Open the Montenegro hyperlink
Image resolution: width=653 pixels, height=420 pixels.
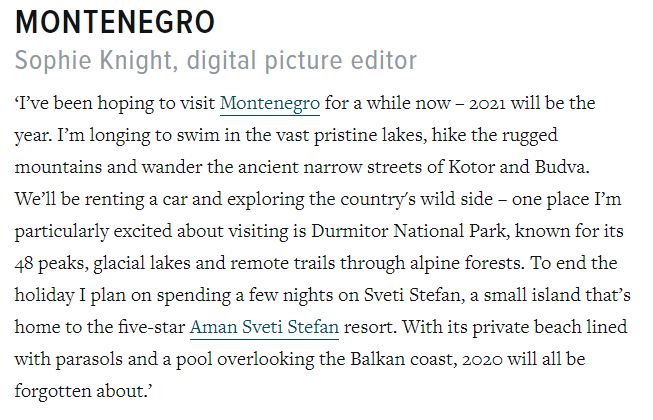click(x=270, y=103)
